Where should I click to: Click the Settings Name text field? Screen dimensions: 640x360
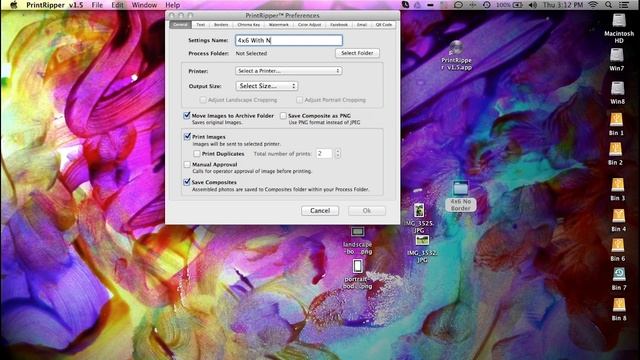pyautogui.click(x=289, y=40)
